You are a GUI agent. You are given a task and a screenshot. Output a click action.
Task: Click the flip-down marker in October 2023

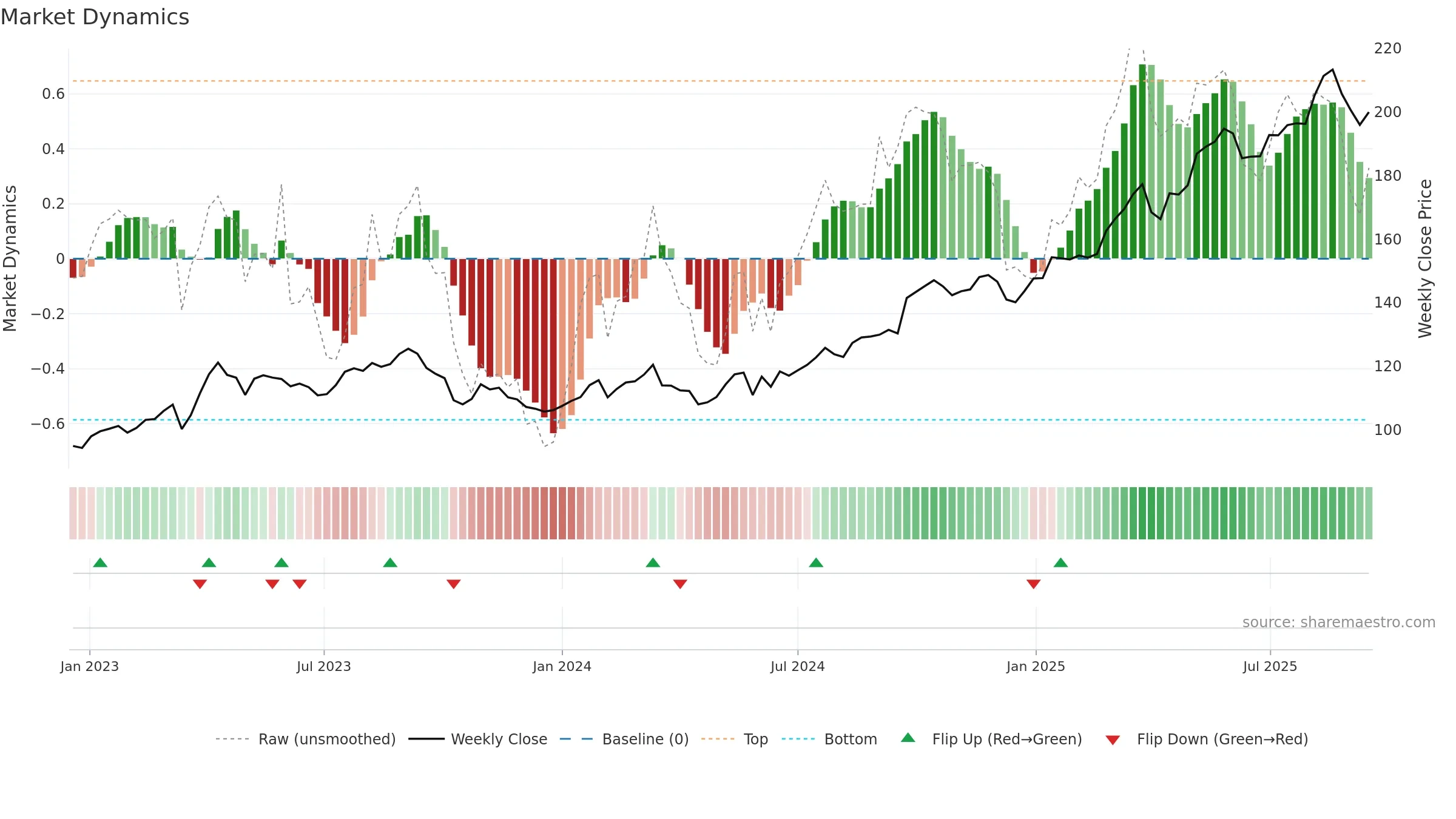(x=454, y=584)
